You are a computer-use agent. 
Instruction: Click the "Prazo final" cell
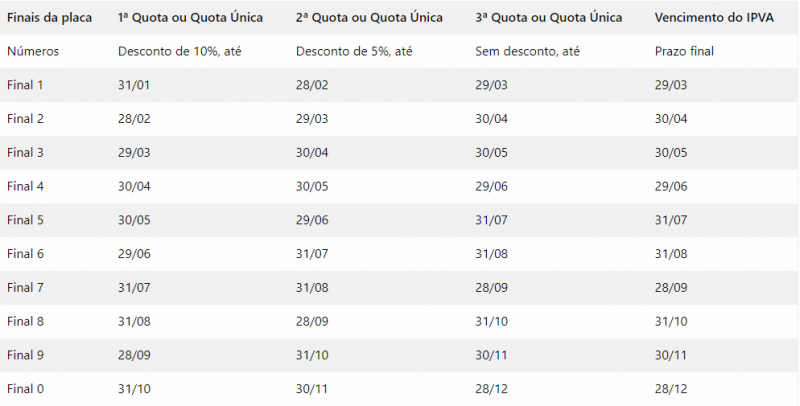(684, 51)
